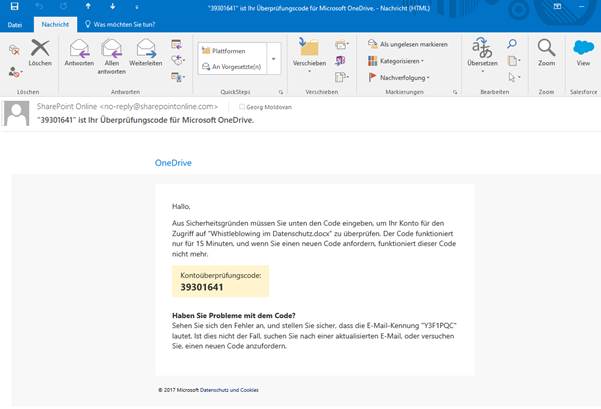The width and height of the screenshot is (601, 409).
Task: Click 'Haben Sie Probleme mit dem Code?' heading
Action: click(x=233, y=315)
